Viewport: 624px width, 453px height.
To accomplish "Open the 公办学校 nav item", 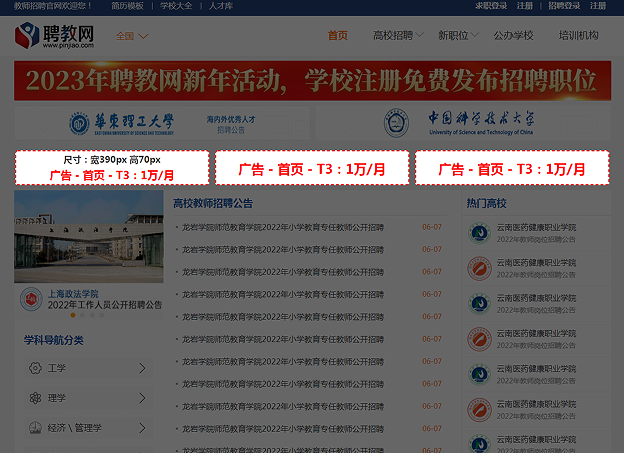I will click(x=513, y=35).
